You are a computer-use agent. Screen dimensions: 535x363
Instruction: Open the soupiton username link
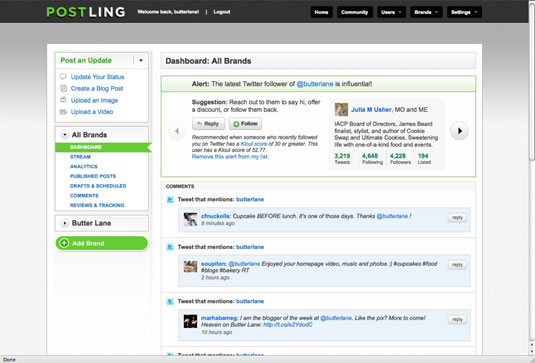click(214, 264)
